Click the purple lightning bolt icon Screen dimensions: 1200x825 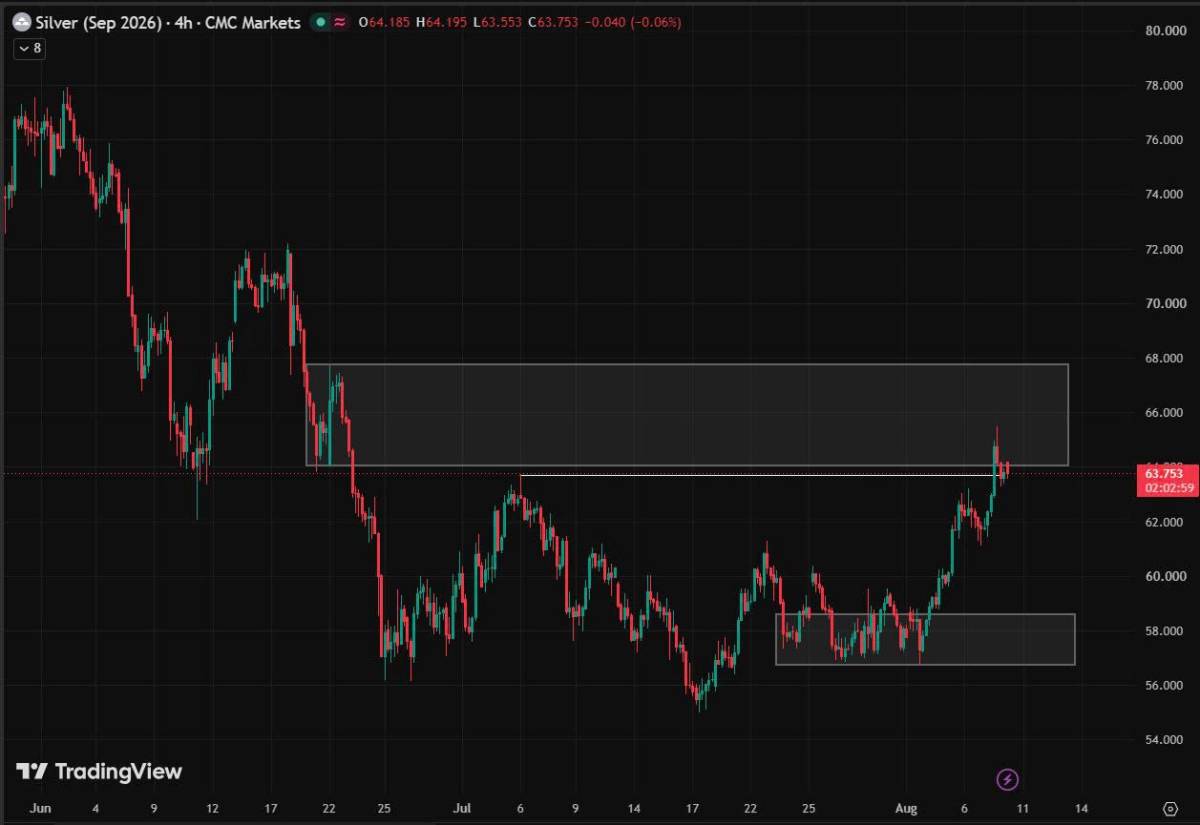click(x=1008, y=779)
